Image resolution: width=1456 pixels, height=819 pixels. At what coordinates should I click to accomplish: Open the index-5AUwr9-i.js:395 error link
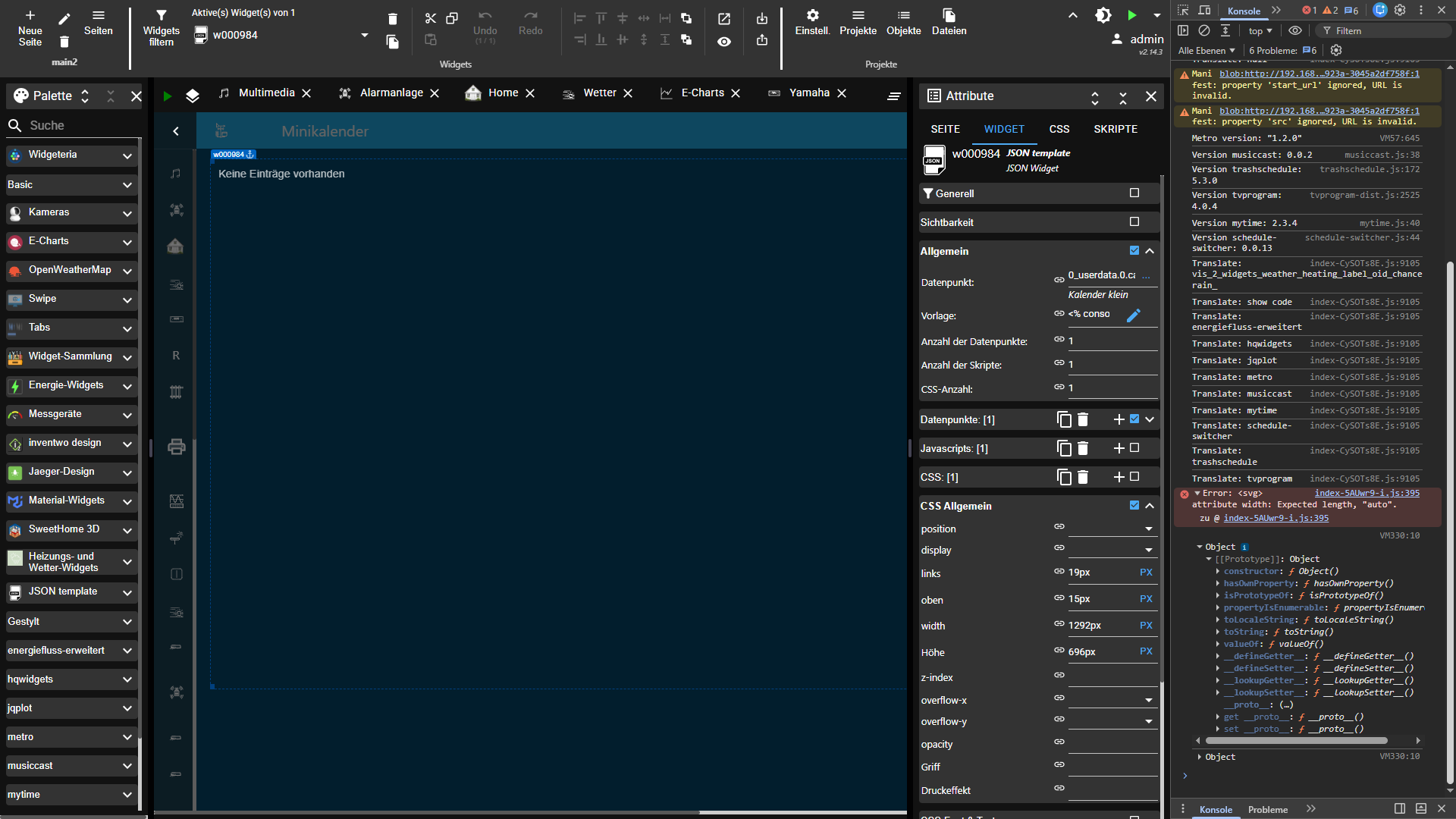[x=1367, y=493]
